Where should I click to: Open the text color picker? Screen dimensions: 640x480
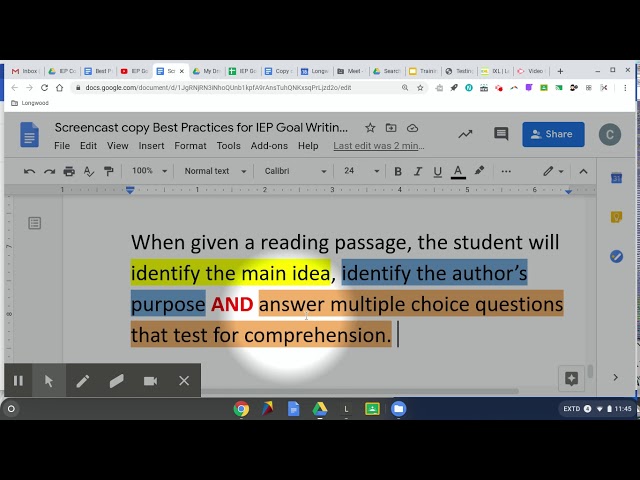pos(458,171)
